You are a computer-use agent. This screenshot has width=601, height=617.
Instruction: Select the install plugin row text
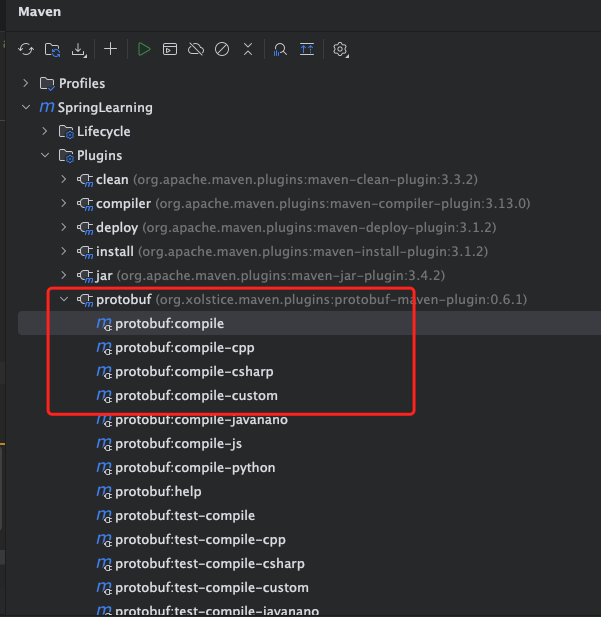292,252
